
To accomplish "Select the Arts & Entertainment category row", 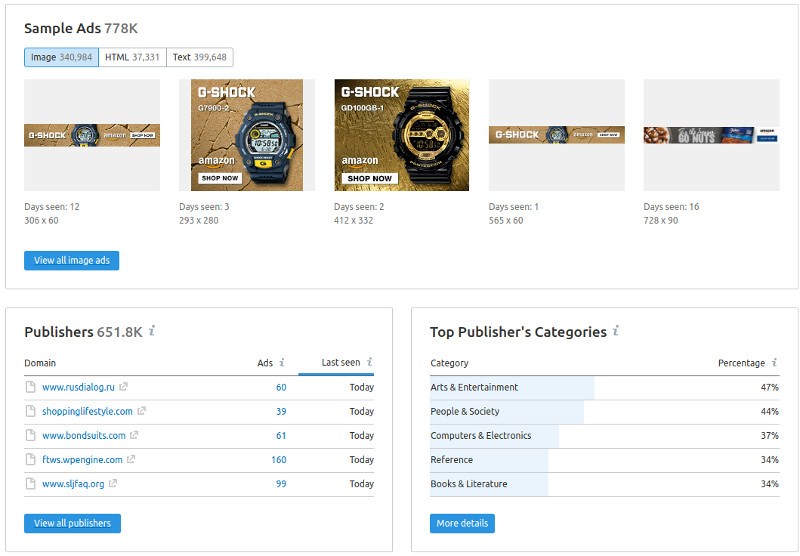I will (605, 388).
